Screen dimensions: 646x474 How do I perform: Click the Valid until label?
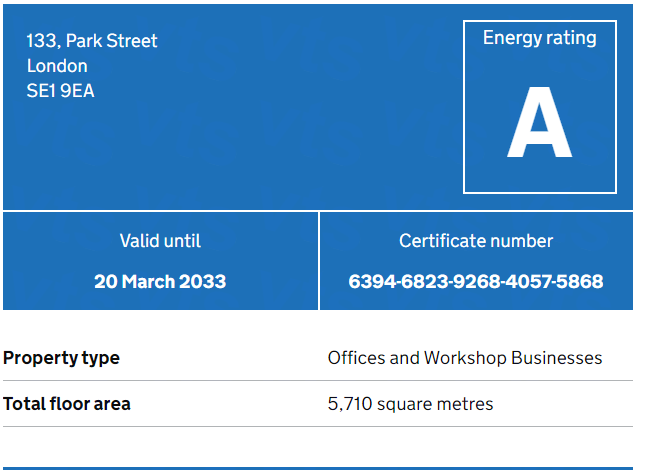[x=160, y=241]
